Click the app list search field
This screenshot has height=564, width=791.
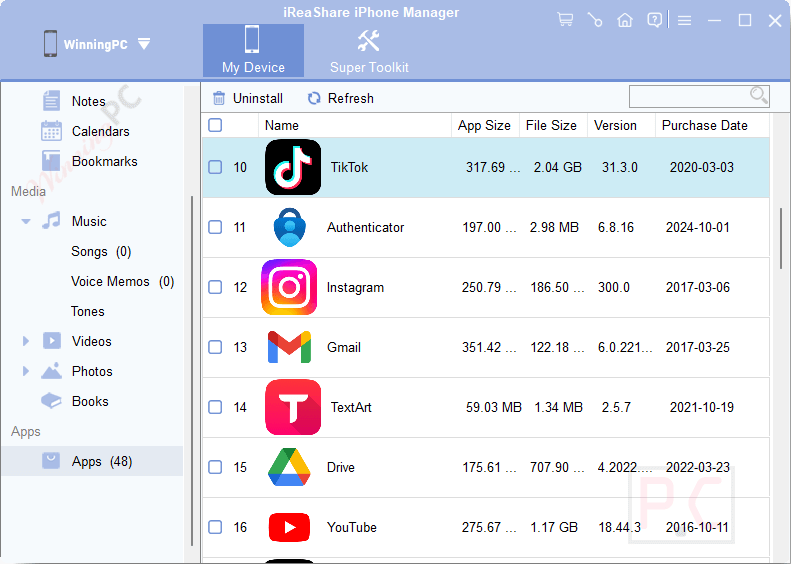pos(699,96)
